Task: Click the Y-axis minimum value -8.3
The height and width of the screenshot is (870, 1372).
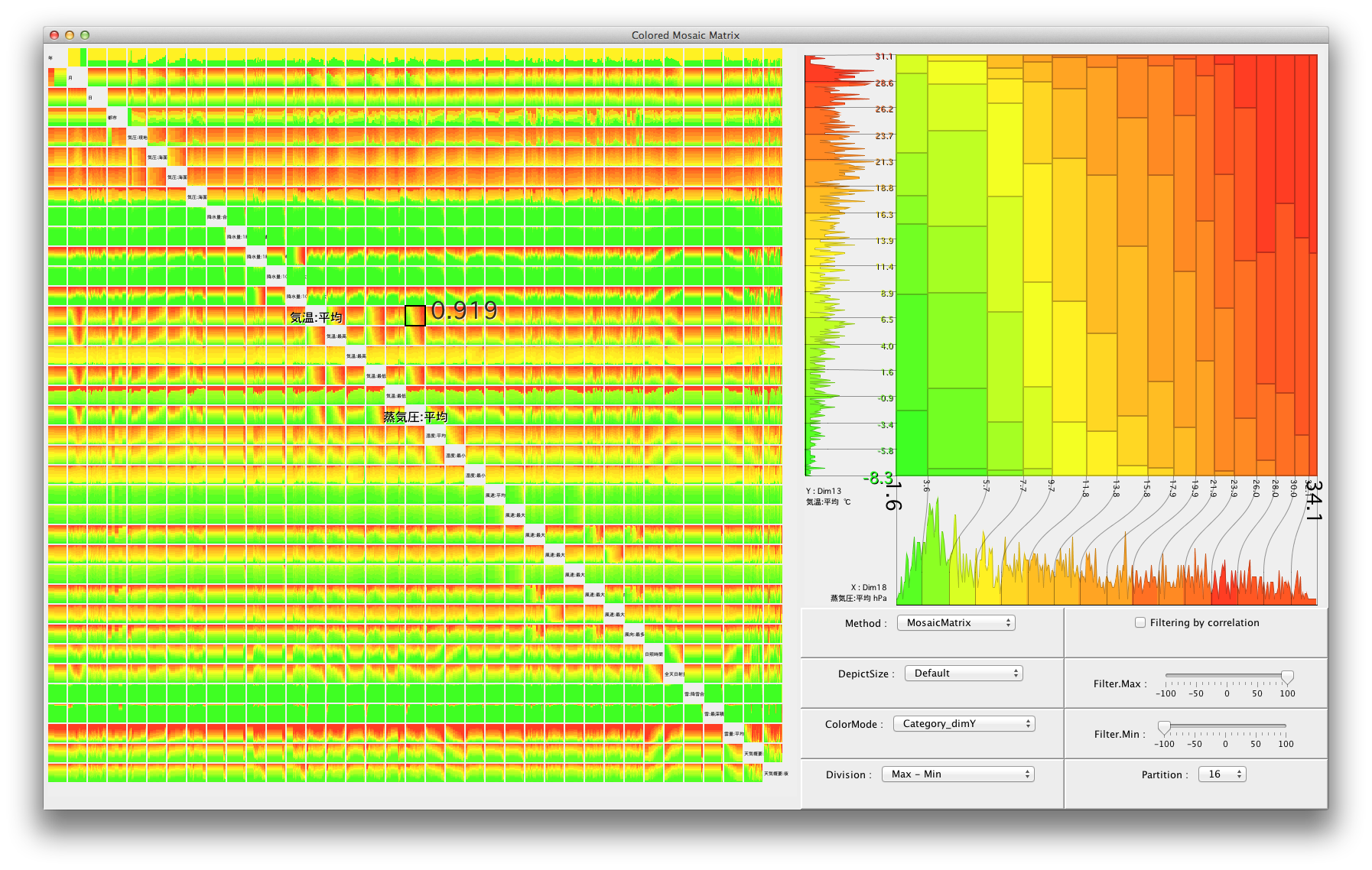Action: click(878, 478)
